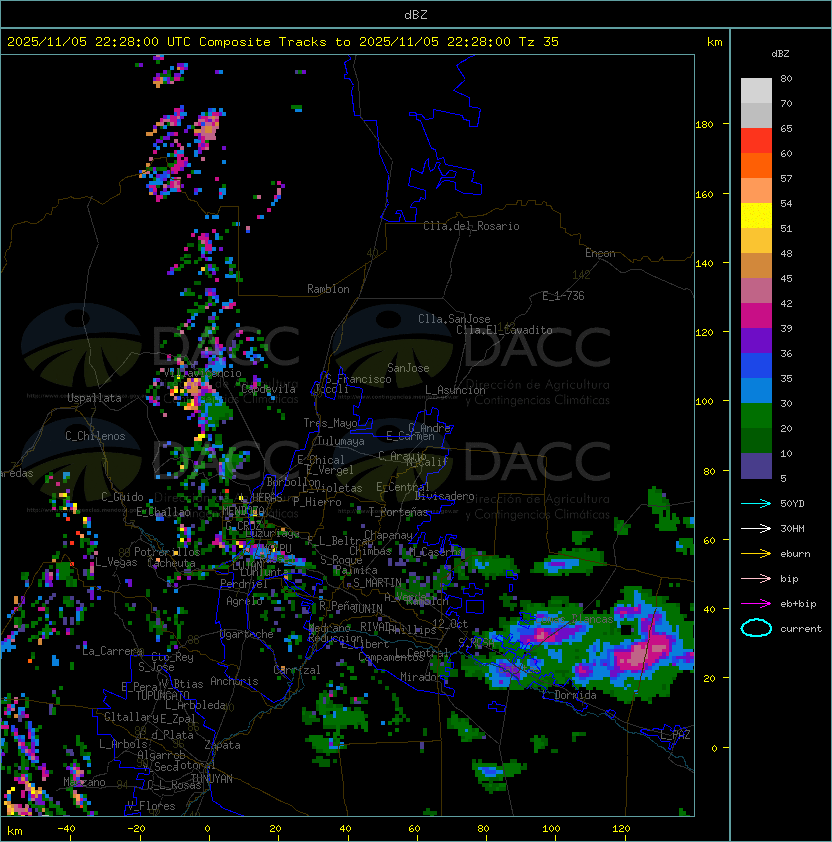
Task: Click the magenta eb+bip arrow in legend
Action: click(756, 604)
